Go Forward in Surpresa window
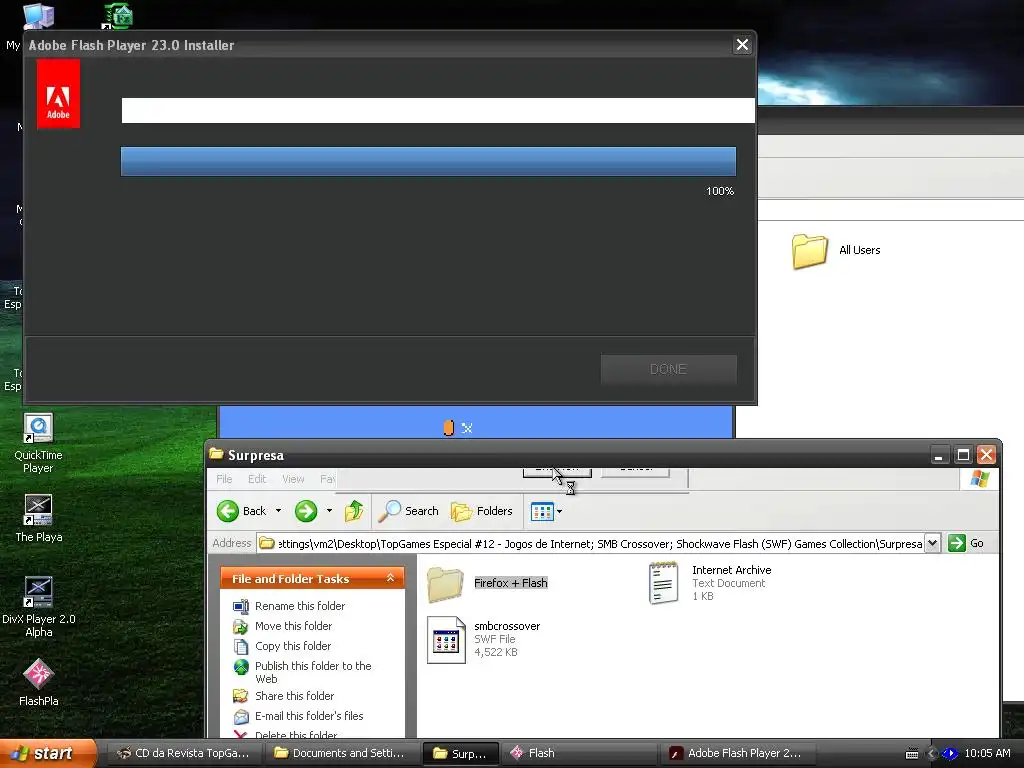 click(x=306, y=511)
